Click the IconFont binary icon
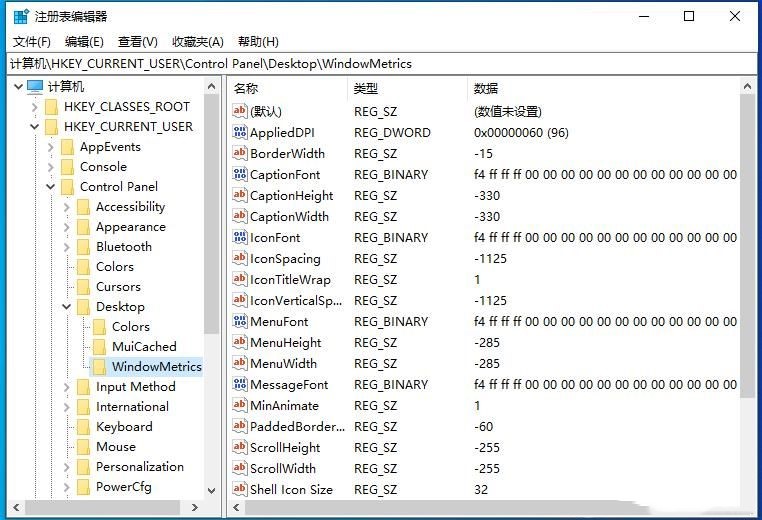This screenshot has width=762, height=520. tap(240, 237)
